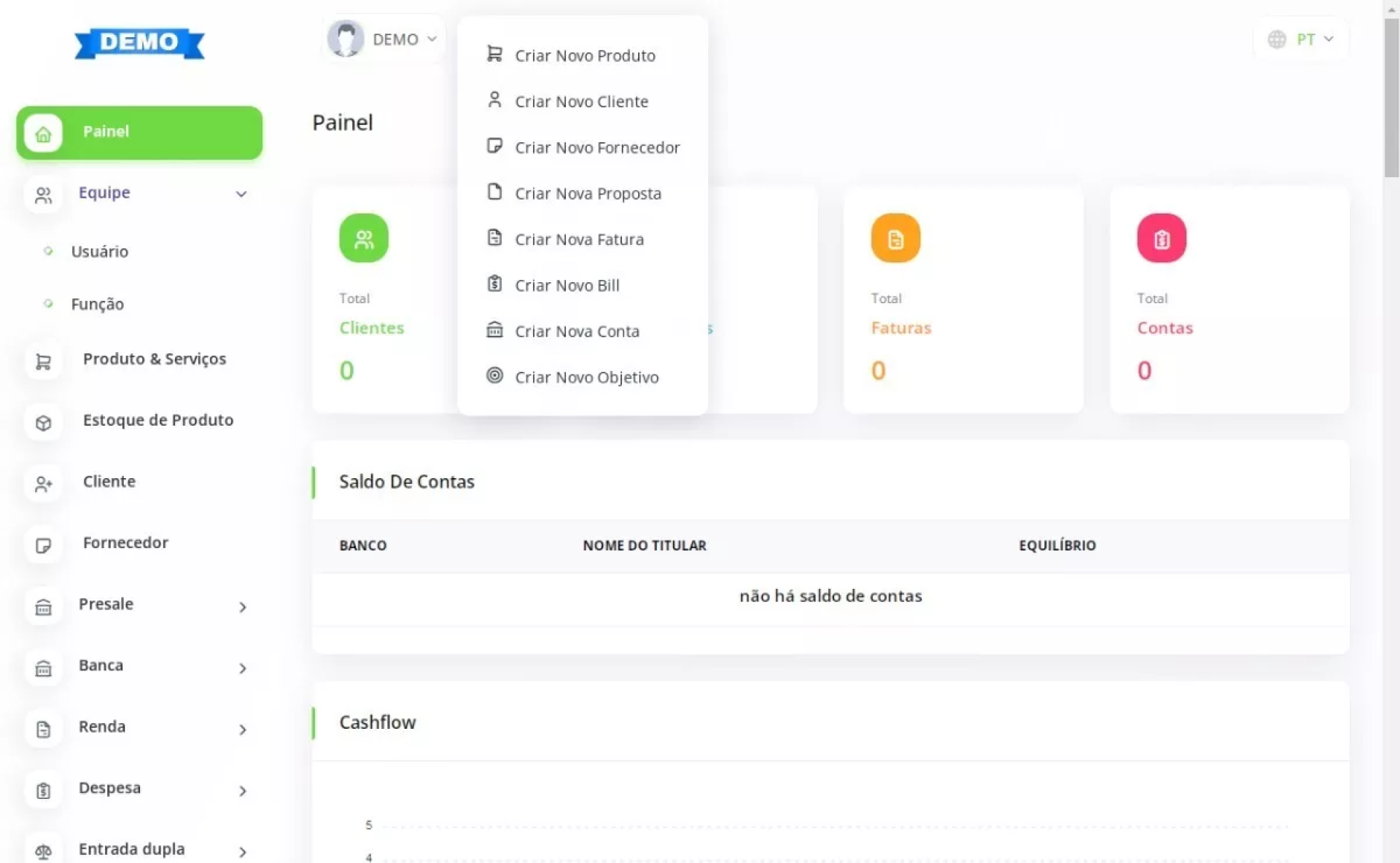Expand the Presale menu
The height and width of the screenshot is (863, 1400).
point(242,606)
